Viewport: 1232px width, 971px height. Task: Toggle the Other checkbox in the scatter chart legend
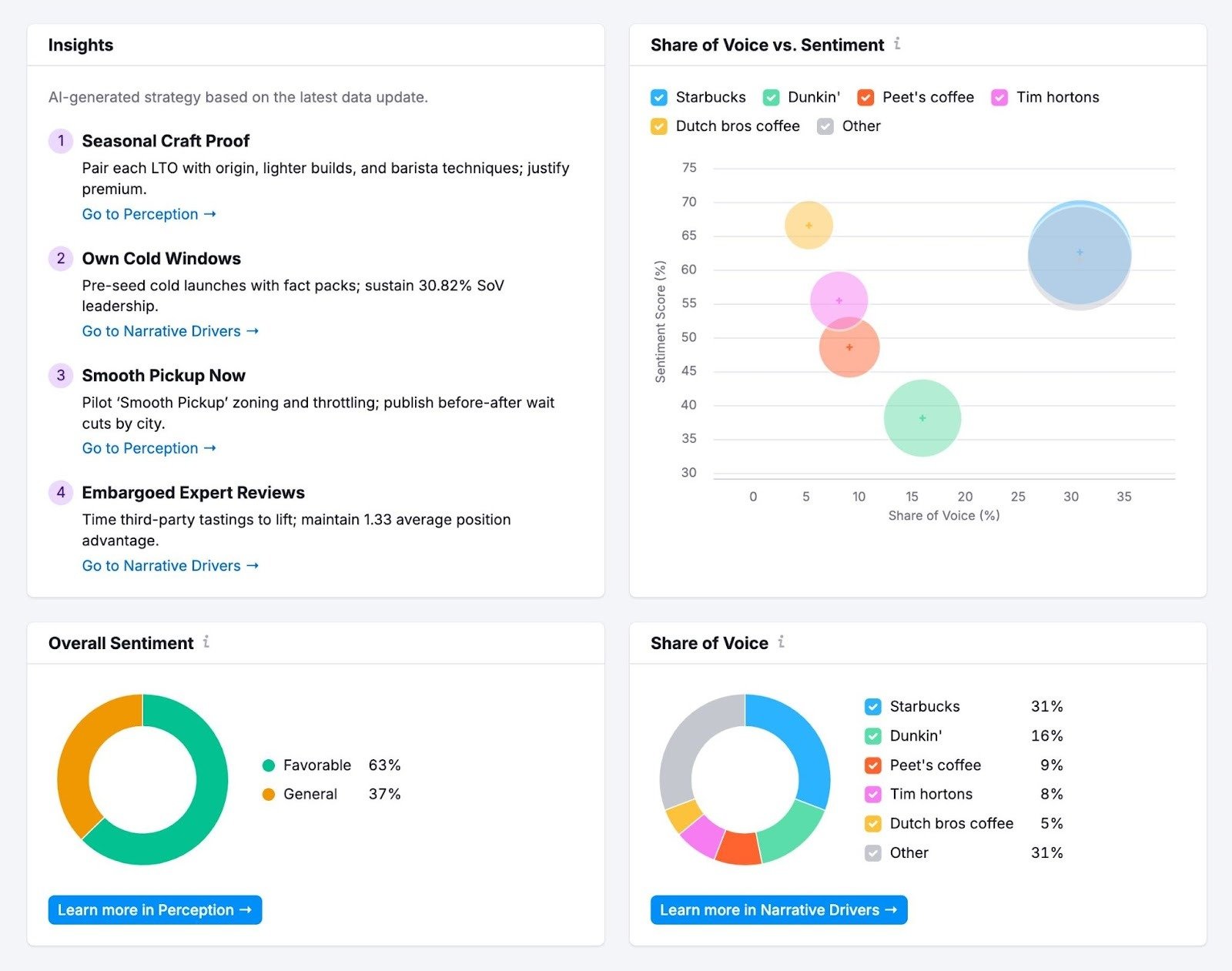click(x=825, y=126)
